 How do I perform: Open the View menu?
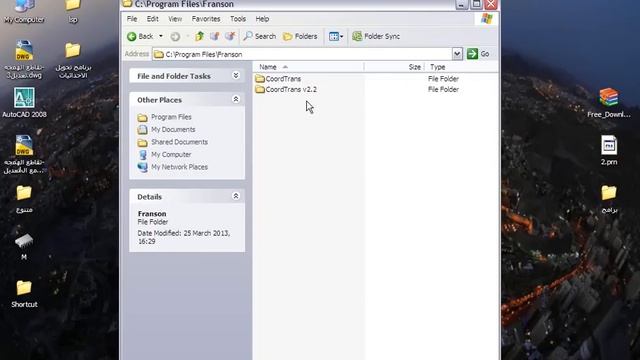[175, 19]
